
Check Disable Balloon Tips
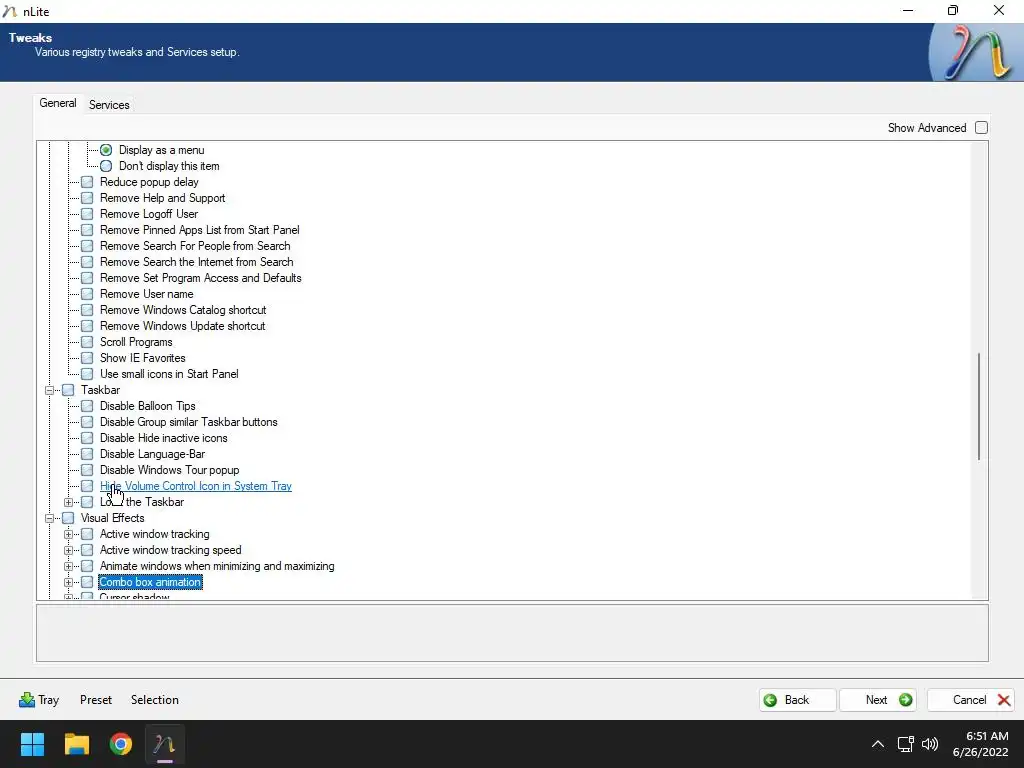87,406
